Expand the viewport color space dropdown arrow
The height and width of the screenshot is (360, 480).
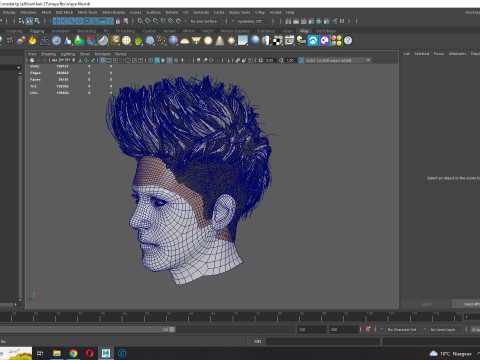click(x=368, y=60)
